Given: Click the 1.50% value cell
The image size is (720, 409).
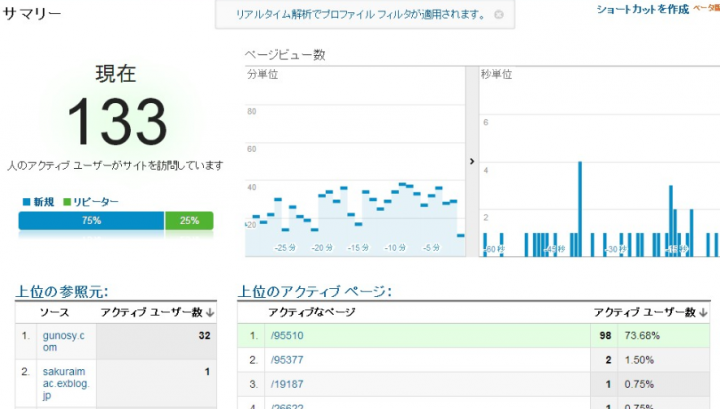Looking at the screenshot, I should pyautogui.click(x=664, y=360).
